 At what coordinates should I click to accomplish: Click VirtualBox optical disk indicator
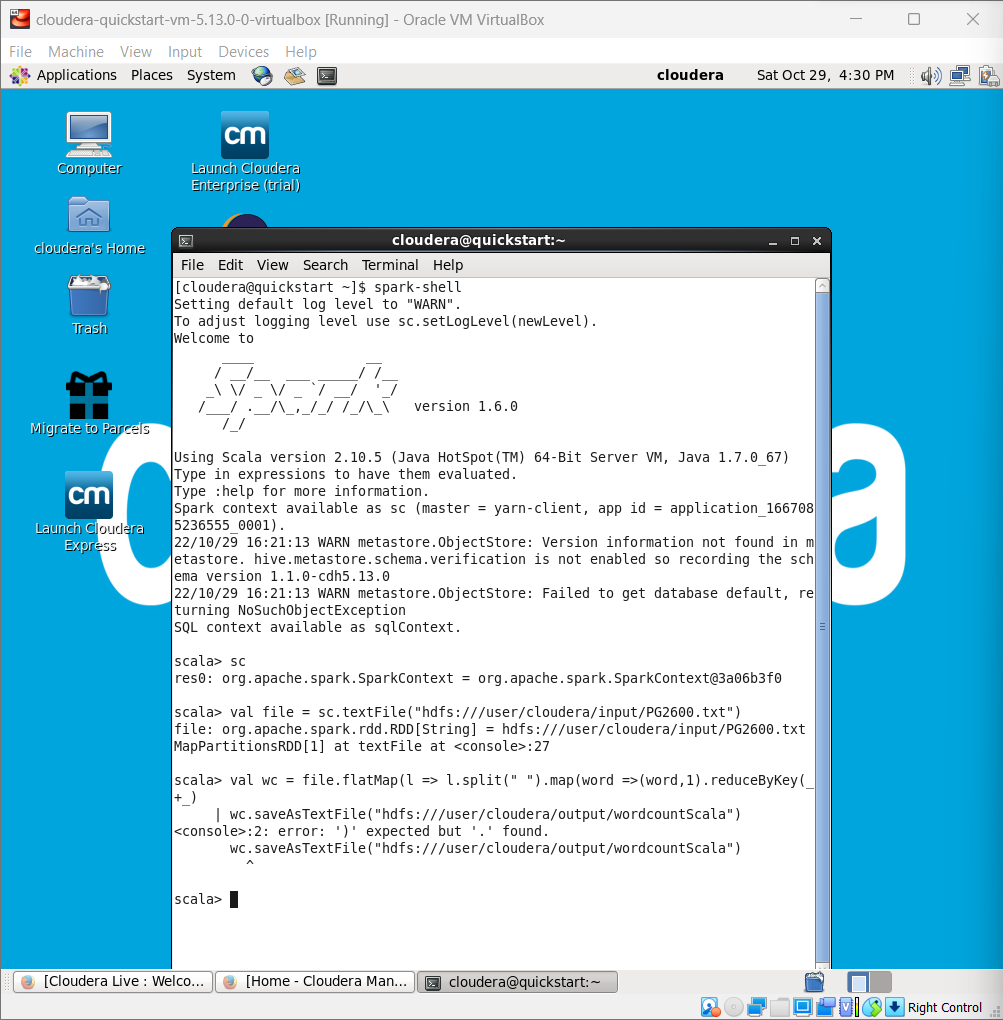tap(734, 1007)
